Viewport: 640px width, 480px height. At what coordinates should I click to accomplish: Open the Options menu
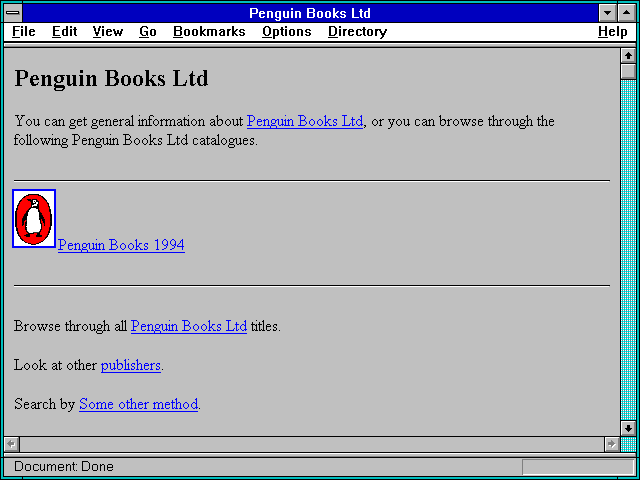[287, 31]
